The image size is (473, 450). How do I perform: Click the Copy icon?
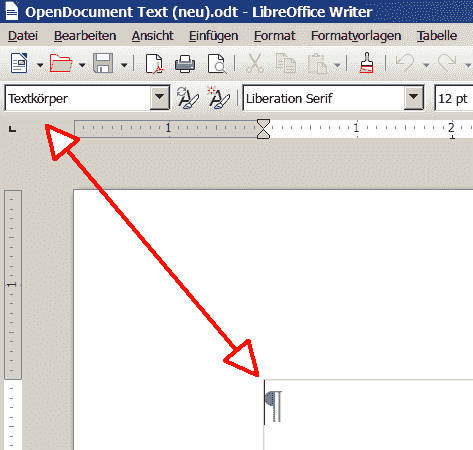tap(286, 63)
